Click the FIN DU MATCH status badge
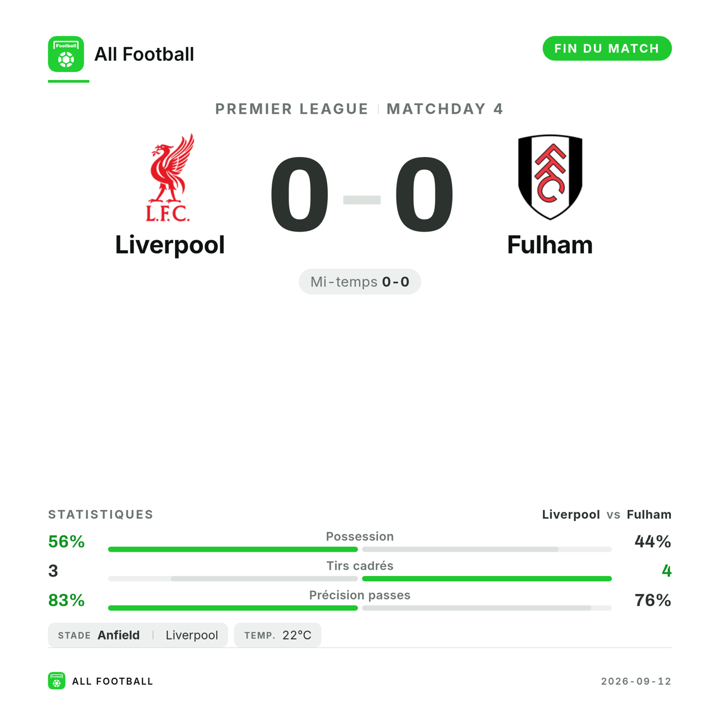 click(607, 48)
